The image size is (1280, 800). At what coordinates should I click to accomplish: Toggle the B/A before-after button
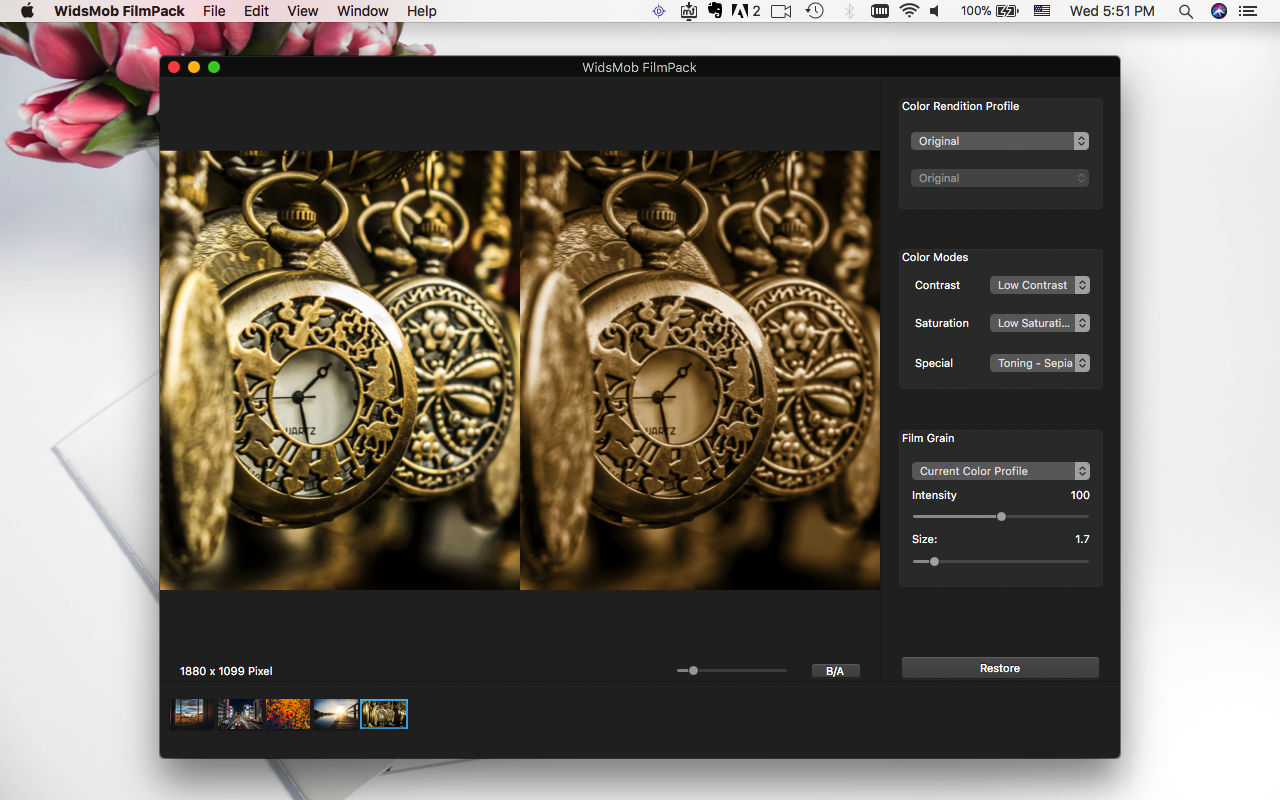coord(835,671)
